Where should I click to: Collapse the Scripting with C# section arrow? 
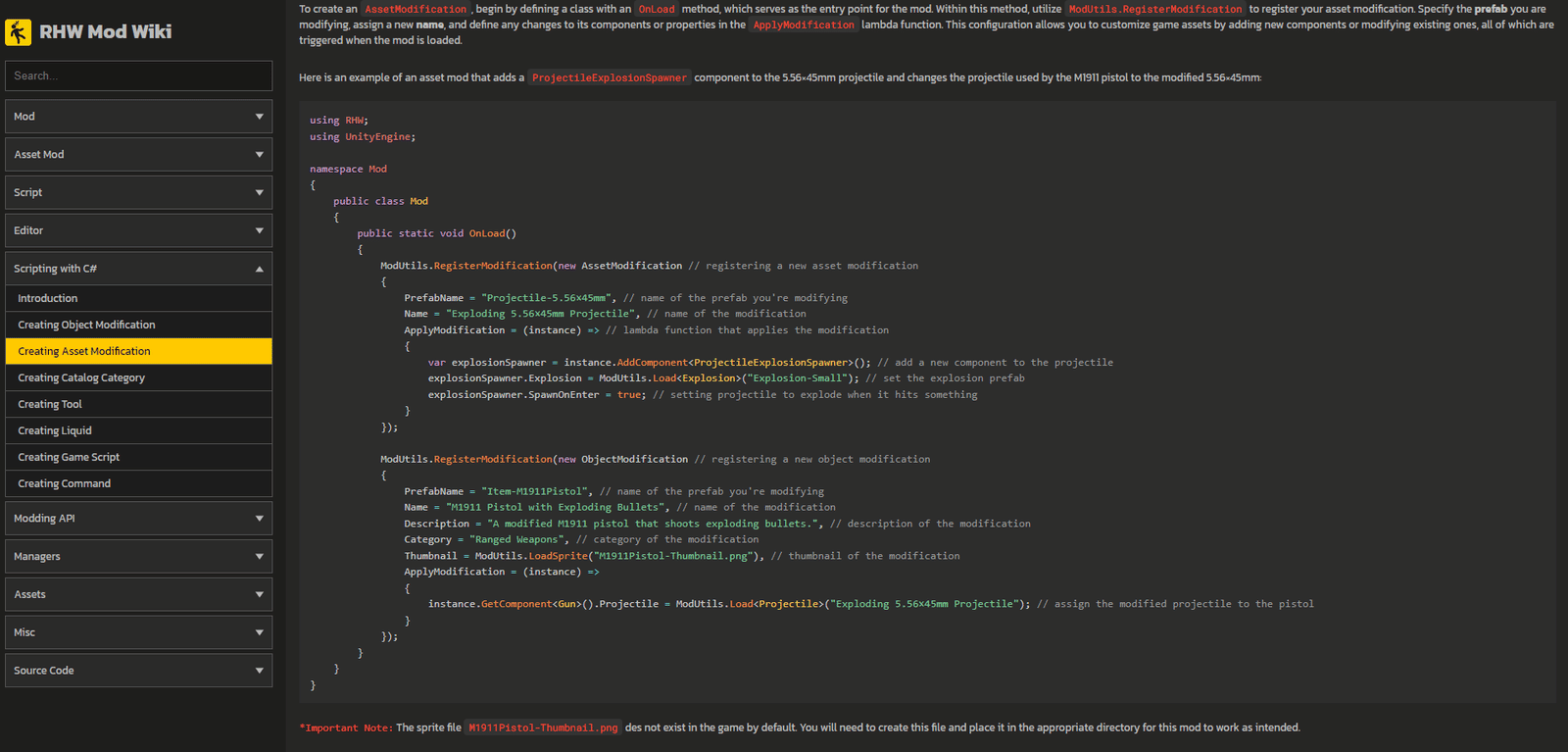click(x=260, y=269)
